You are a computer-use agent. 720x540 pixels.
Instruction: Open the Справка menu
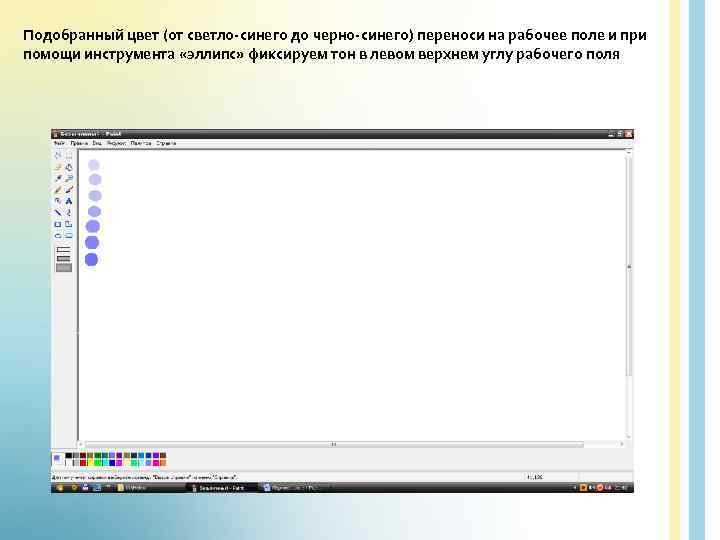click(x=166, y=143)
